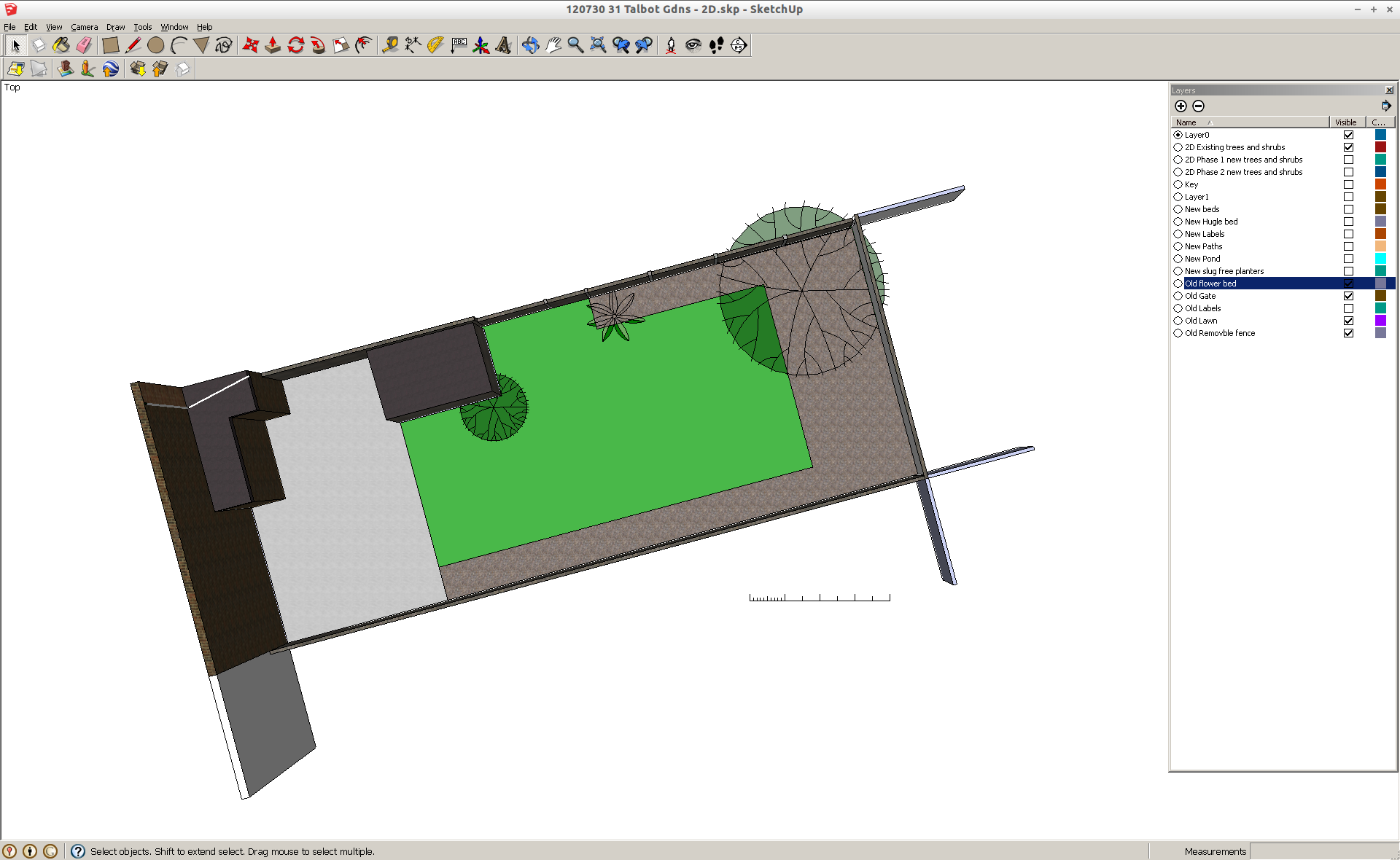Activate the Push/Pull tool

click(x=273, y=45)
